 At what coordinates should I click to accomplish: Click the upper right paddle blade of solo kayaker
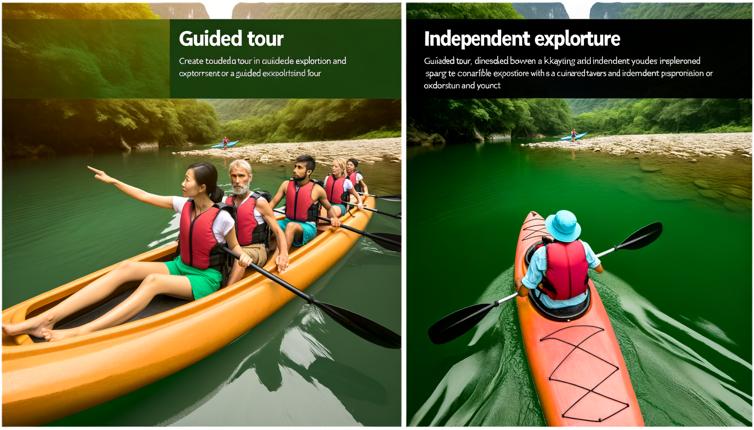(x=640, y=236)
